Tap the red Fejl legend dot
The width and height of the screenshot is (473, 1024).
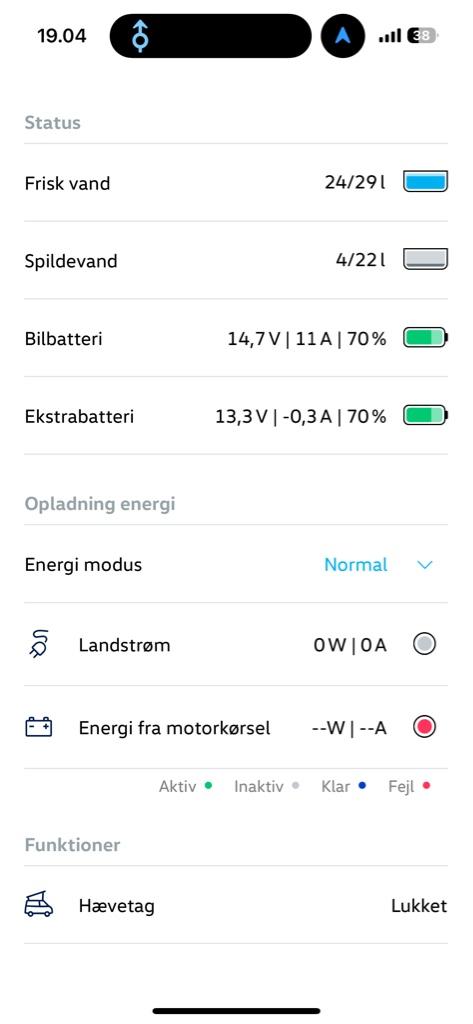[427, 786]
